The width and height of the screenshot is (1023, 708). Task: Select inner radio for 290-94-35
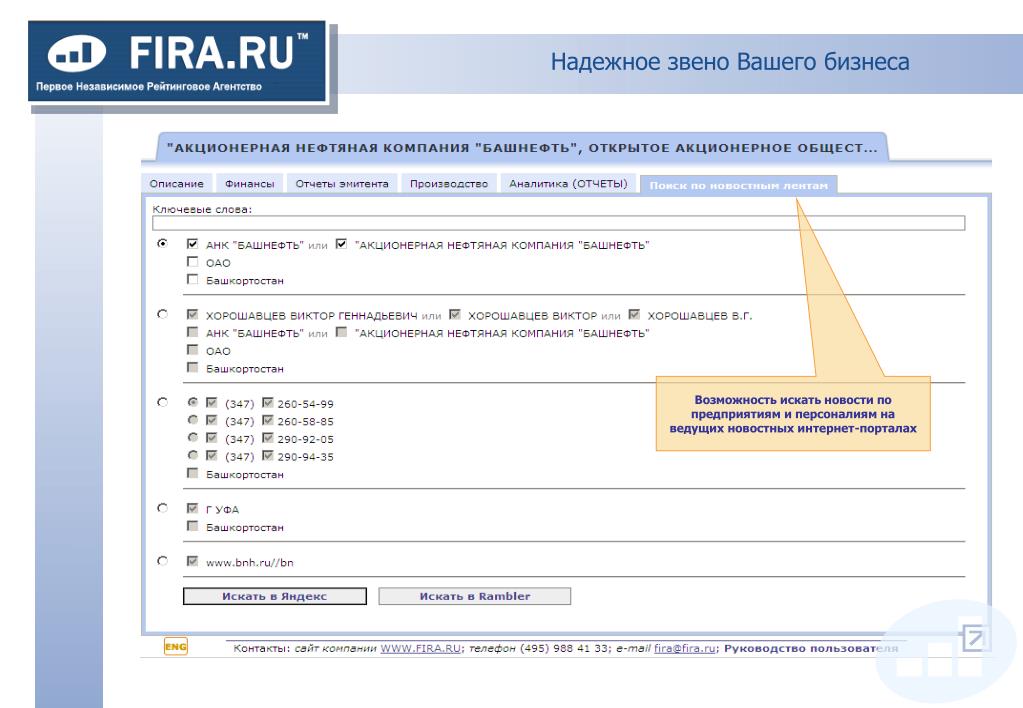click(192, 455)
